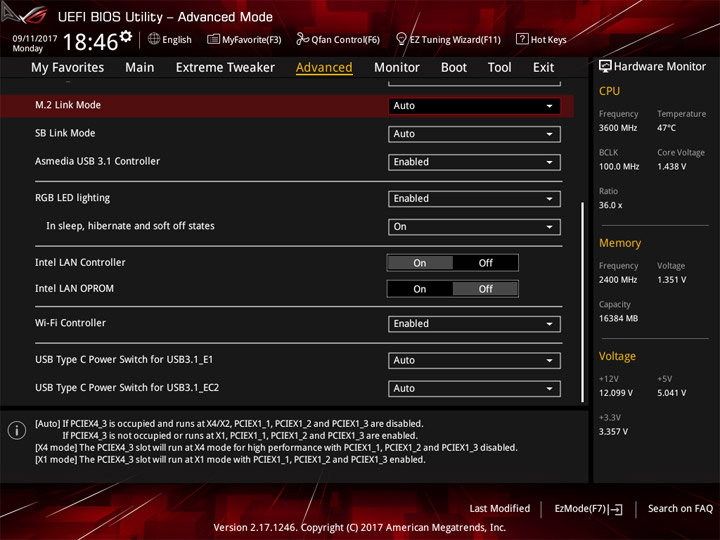Set Intel LAN Controller to Off
The height and width of the screenshot is (540, 720).
click(485, 263)
